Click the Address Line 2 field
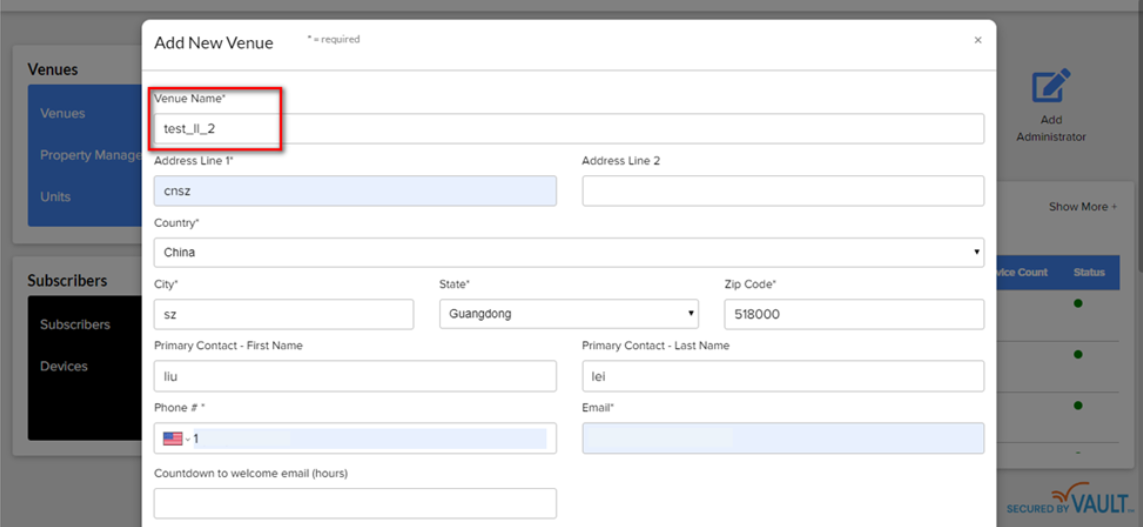1143x527 pixels. (x=782, y=191)
